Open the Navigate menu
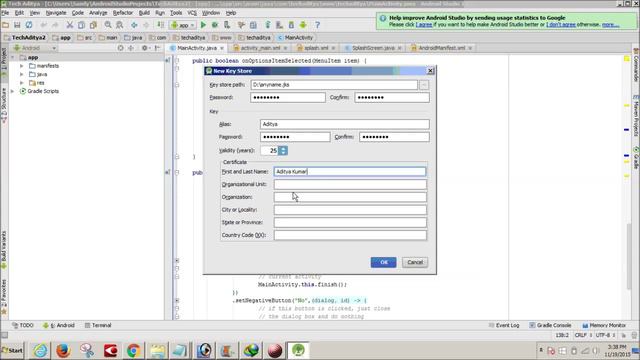This screenshot has width=640, height=360. coord(56,13)
